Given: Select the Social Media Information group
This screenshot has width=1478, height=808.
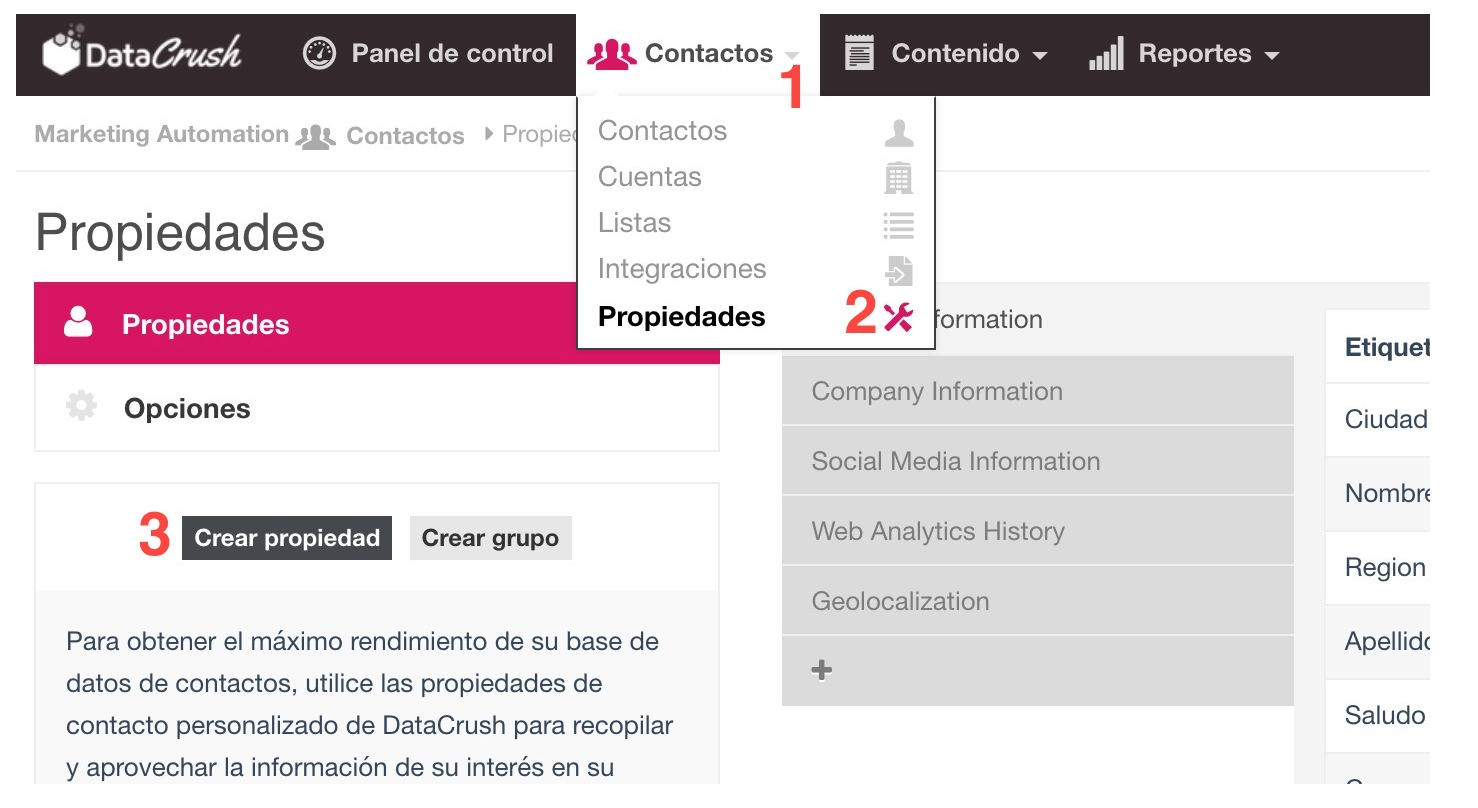Looking at the screenshot, I should pyautogui.click(x=955, y=461).
